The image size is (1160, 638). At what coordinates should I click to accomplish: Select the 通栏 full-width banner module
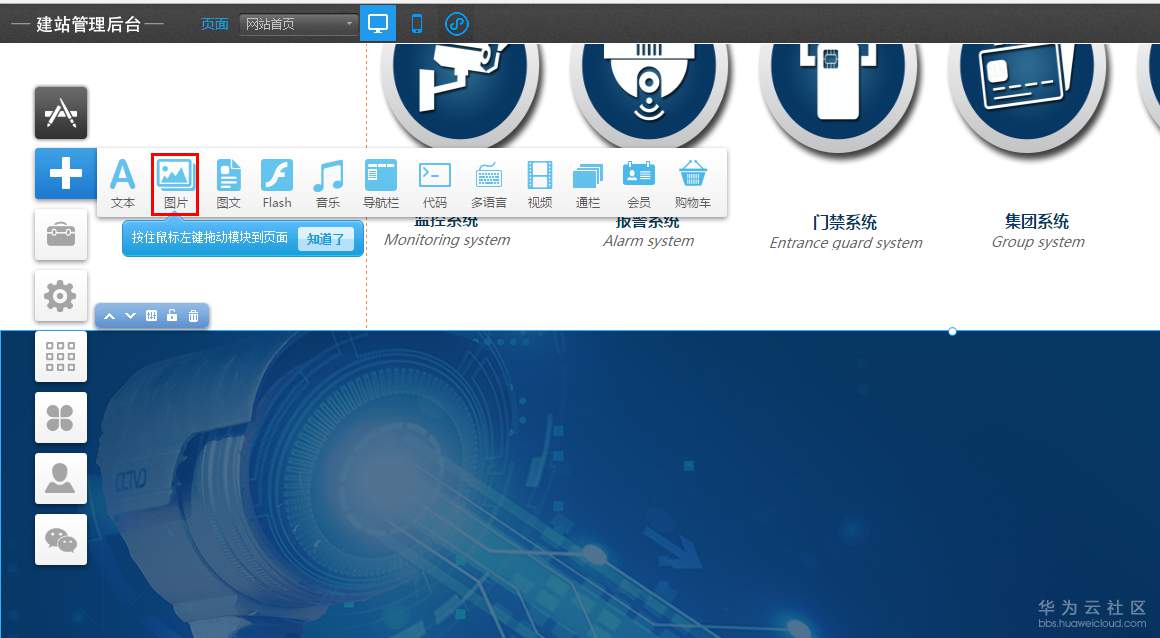[x=588, y=184]
